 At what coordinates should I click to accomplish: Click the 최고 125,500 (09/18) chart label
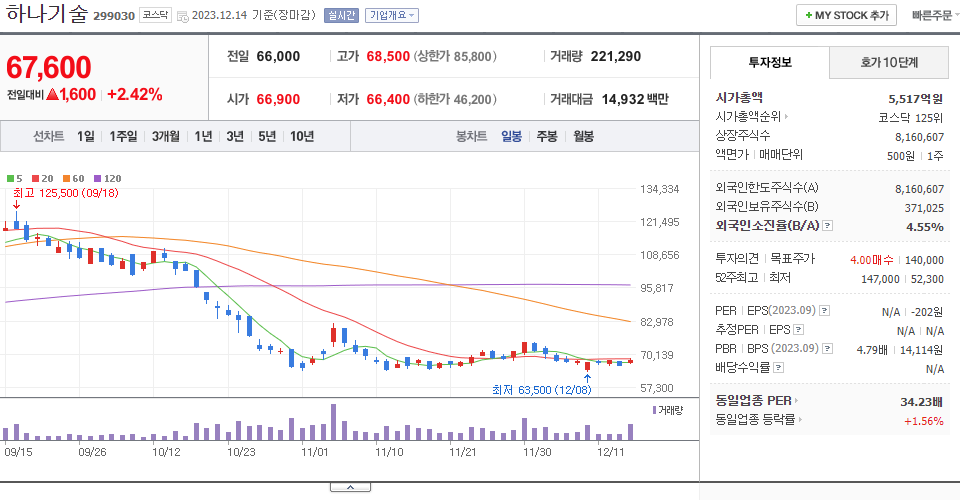click(66, 193)
